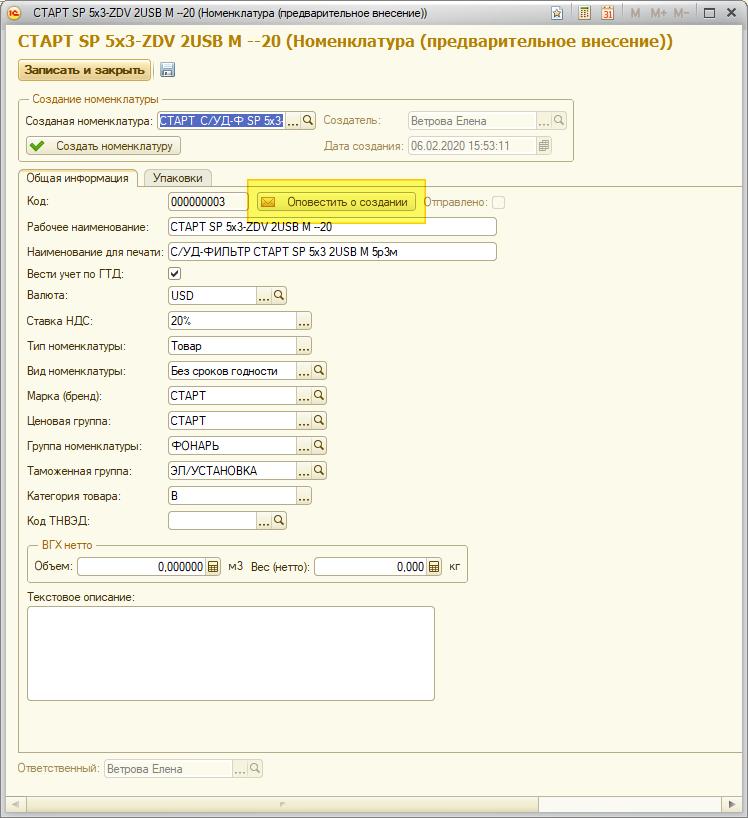Open calculator for Вес (нетто) field
Screen dimensions: 748x818
pos(434,567)
